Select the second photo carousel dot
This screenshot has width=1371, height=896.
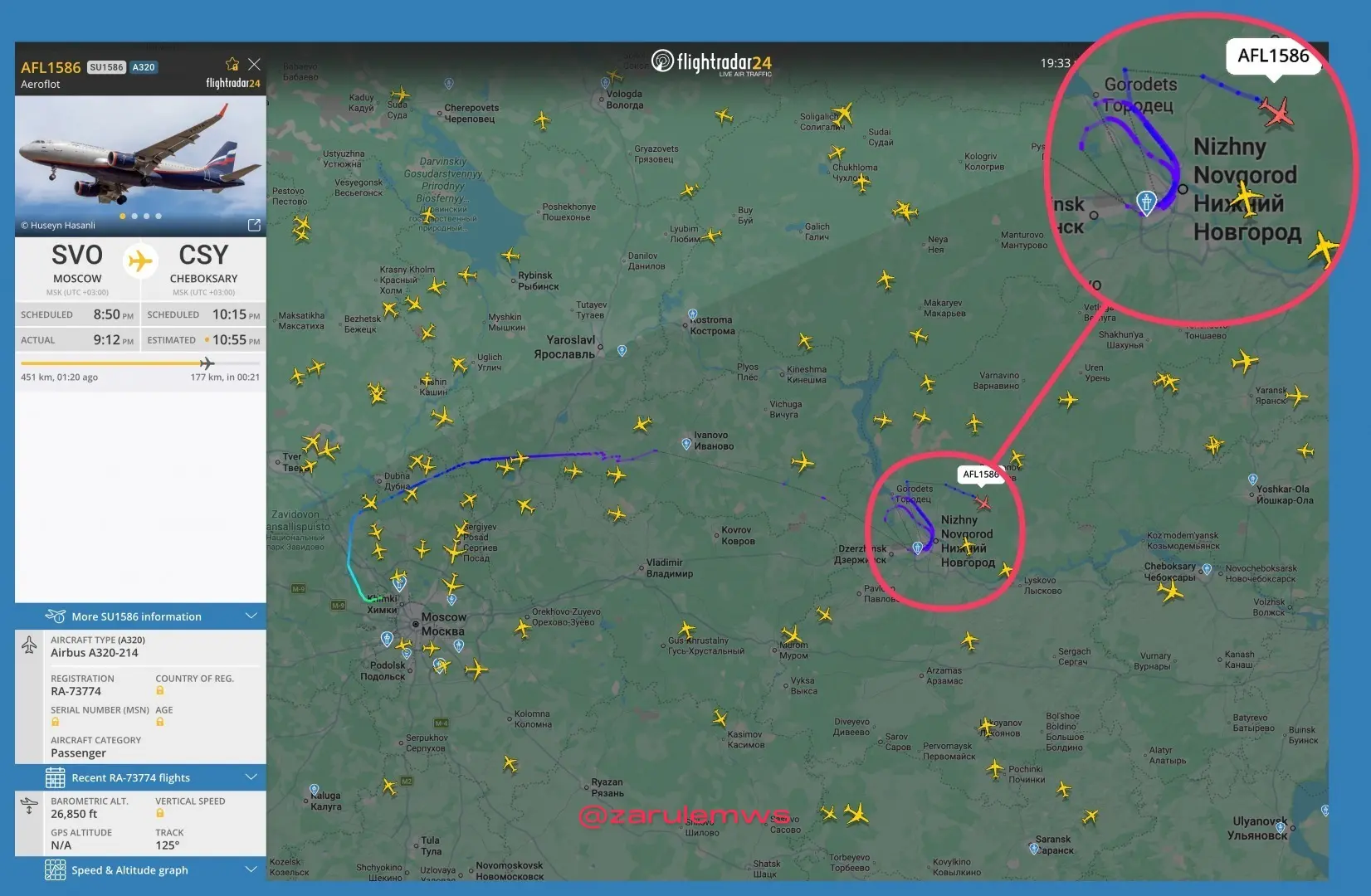(134, 216)
